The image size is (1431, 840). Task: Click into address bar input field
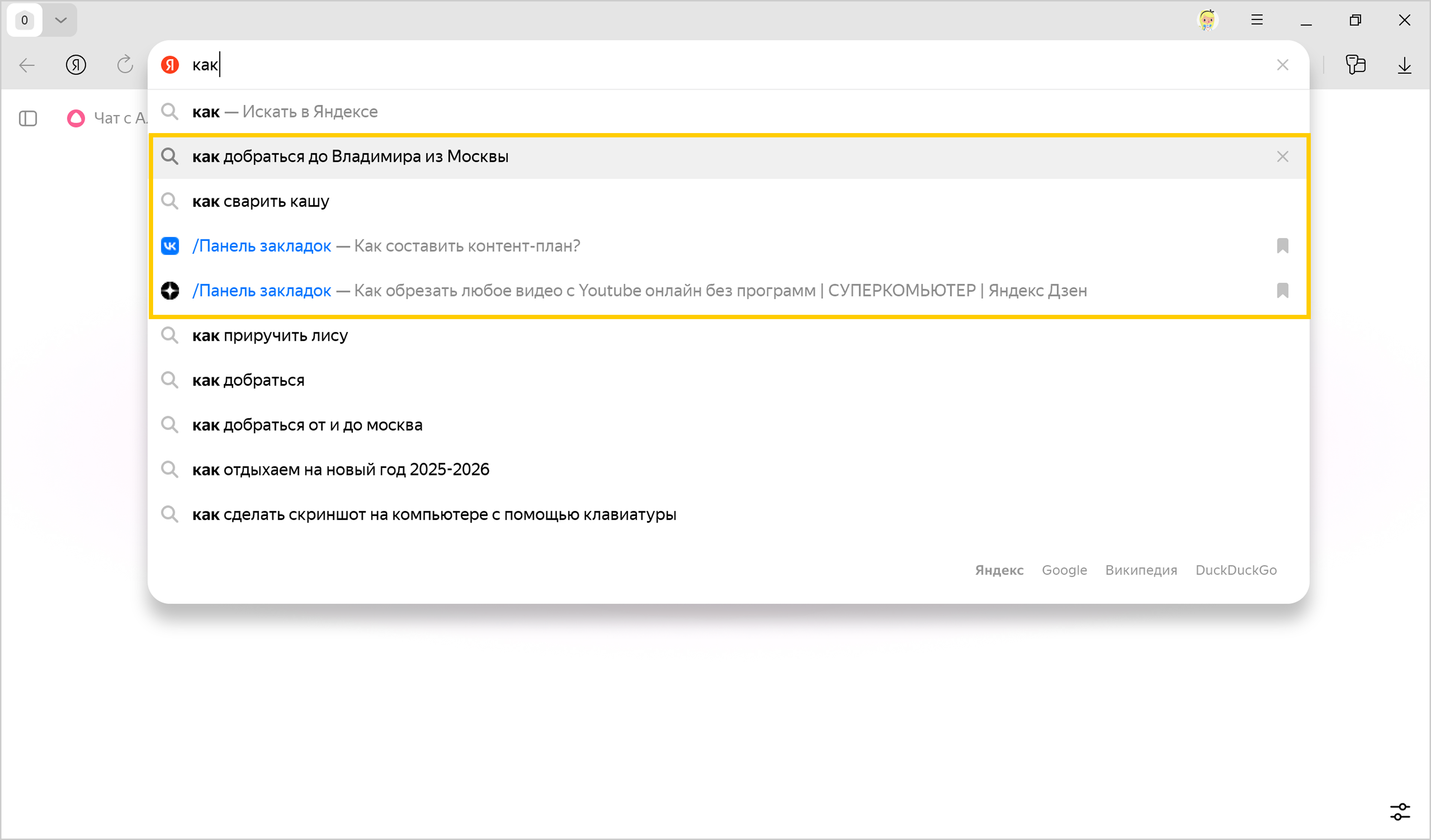(682, 65)
